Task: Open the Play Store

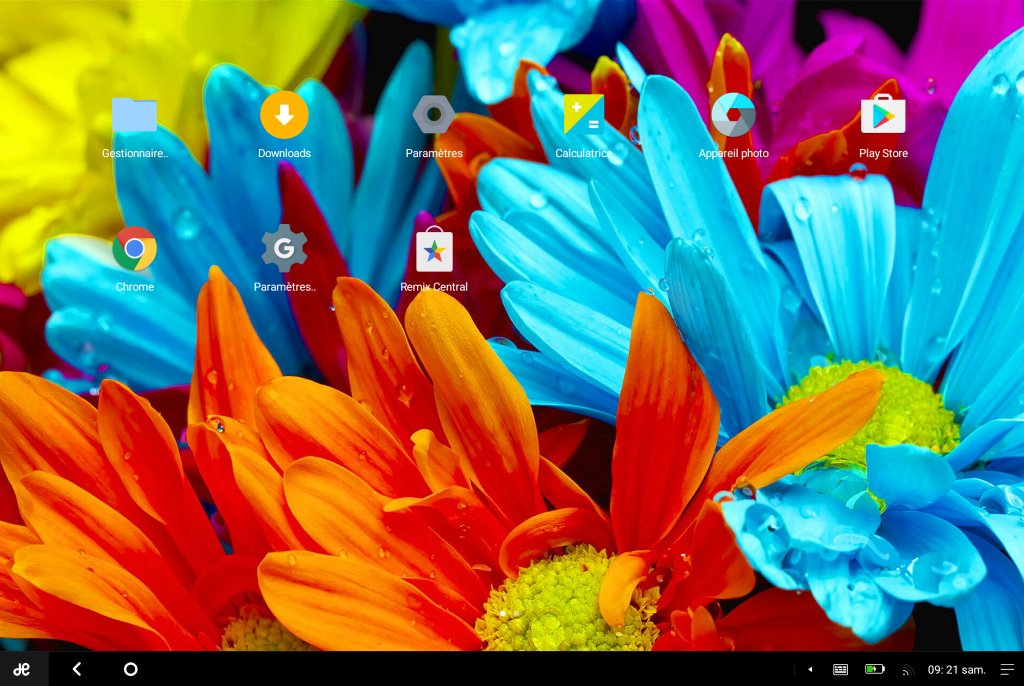Action: tap(883, 116)
